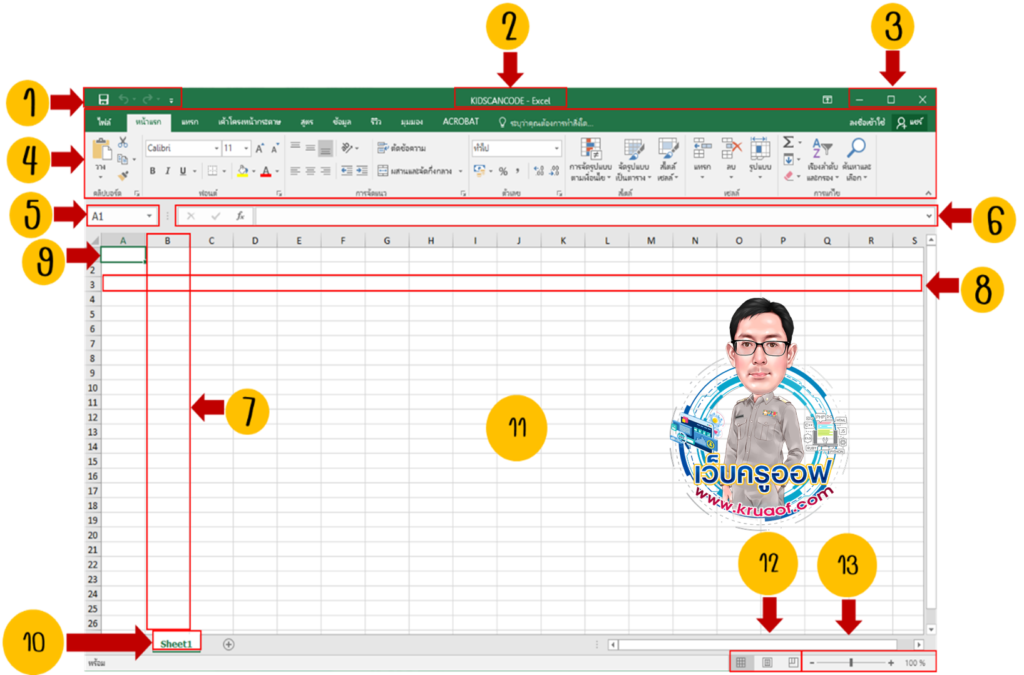Open the number format combo box
Image resolution: width=1024 pixels, height=675 pixels.
pos(516,147)
